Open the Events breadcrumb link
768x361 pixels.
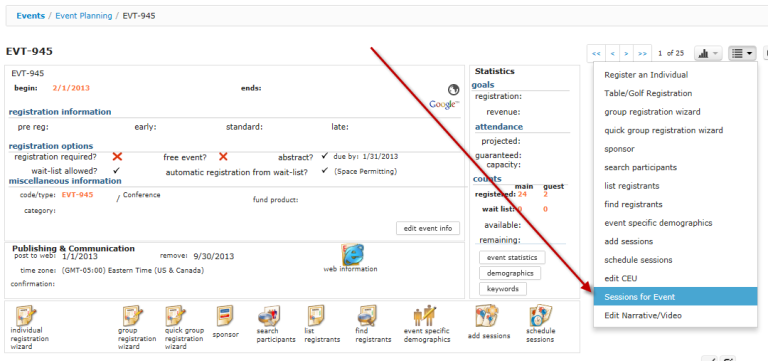tap(31, 16)
